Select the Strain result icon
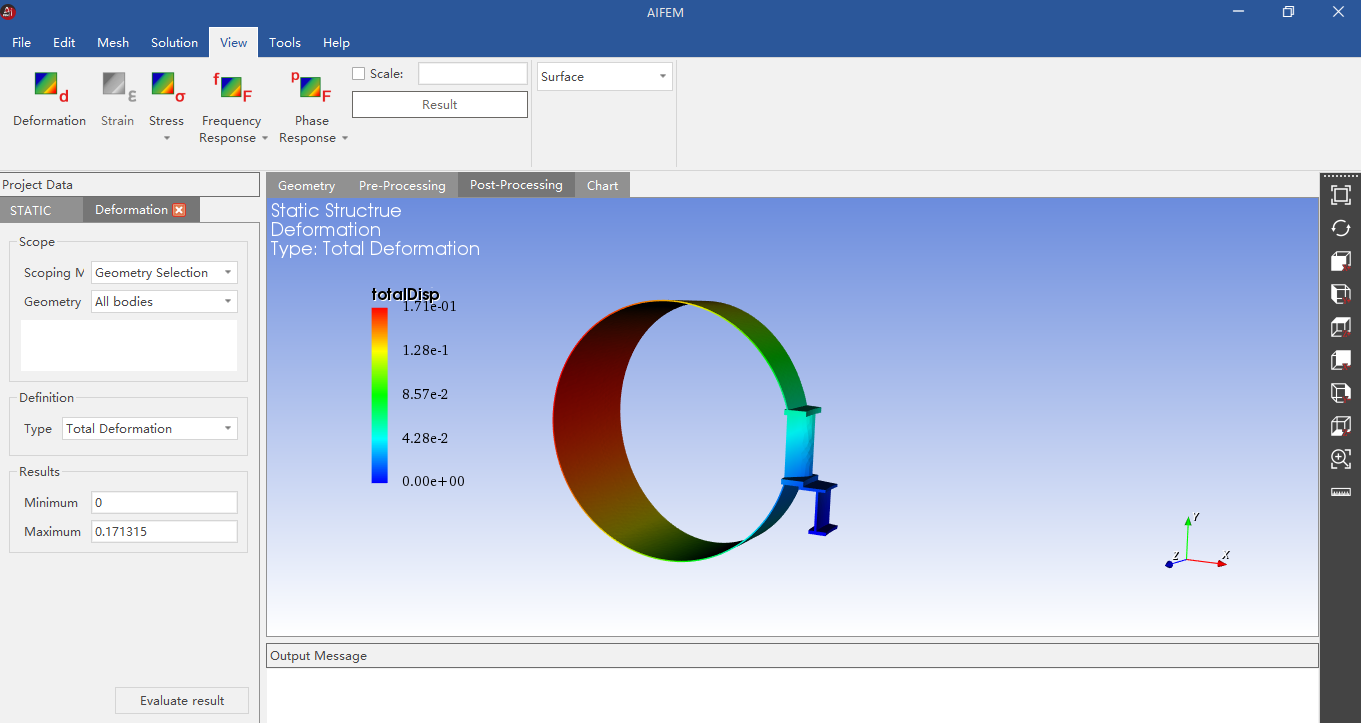This screenshot has height=723, width=1361. [x=118, y=100]
